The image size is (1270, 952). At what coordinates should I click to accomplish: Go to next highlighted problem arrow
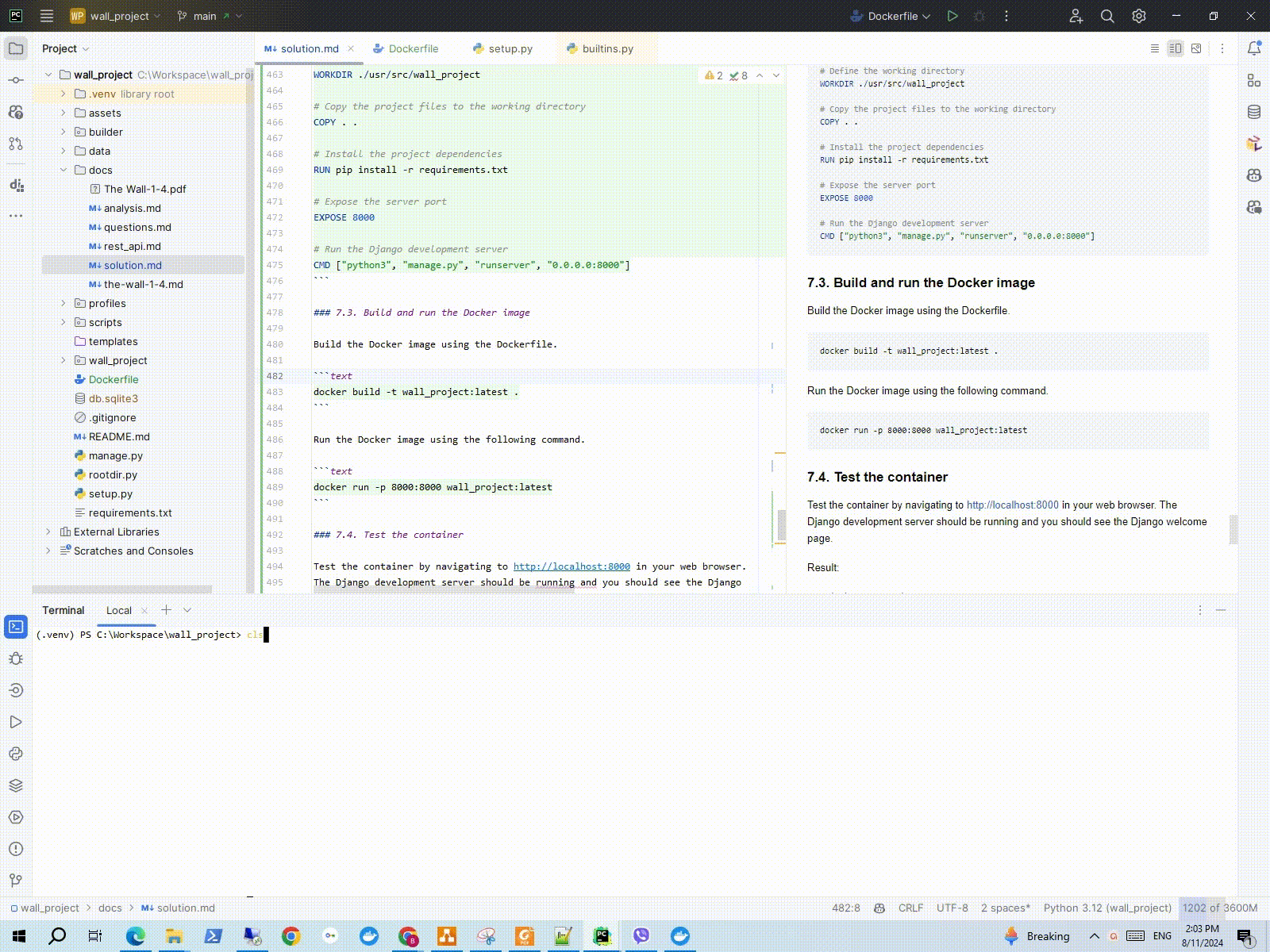point(776,75)
